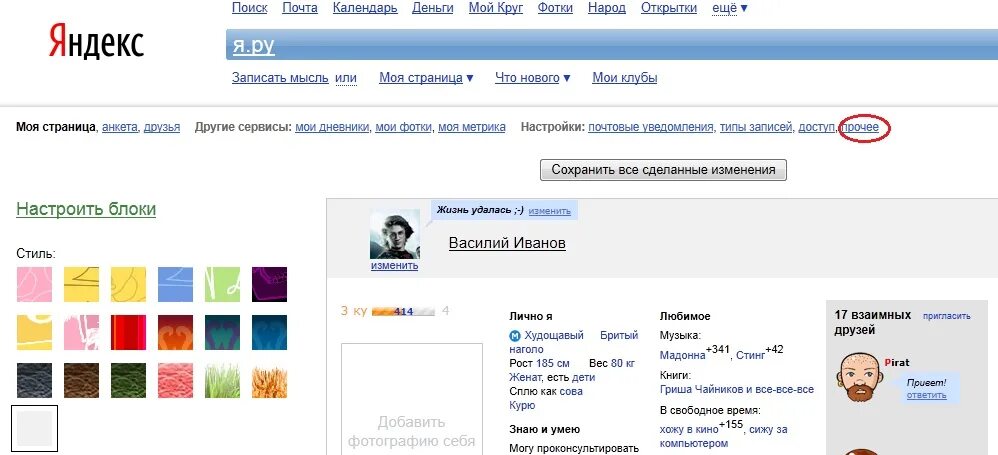Click the Бритый наголо link
The width and height of the screenshot is (998, 455).
573,342
